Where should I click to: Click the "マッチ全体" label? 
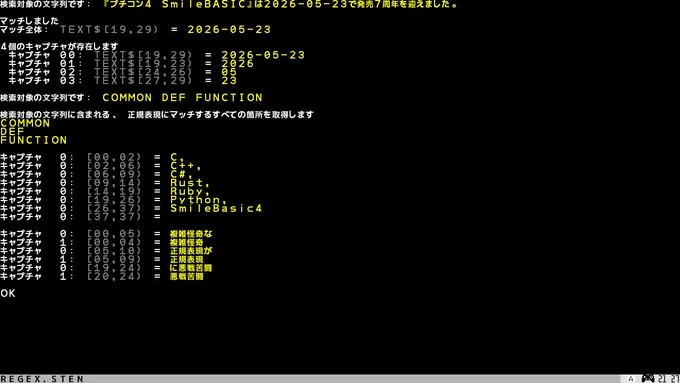(24, 29)
